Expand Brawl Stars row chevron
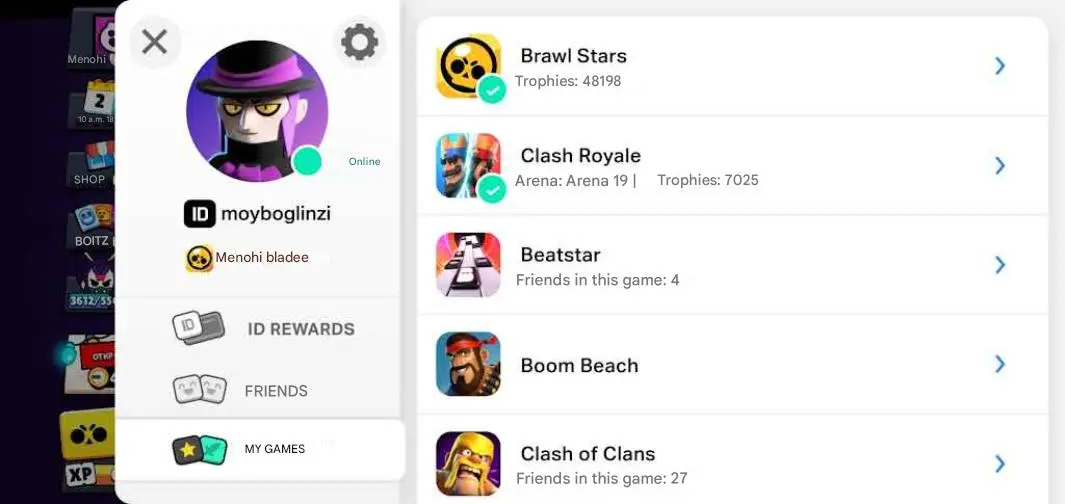The width and height of the screenshot is (1065, 504). (1000, 66)
